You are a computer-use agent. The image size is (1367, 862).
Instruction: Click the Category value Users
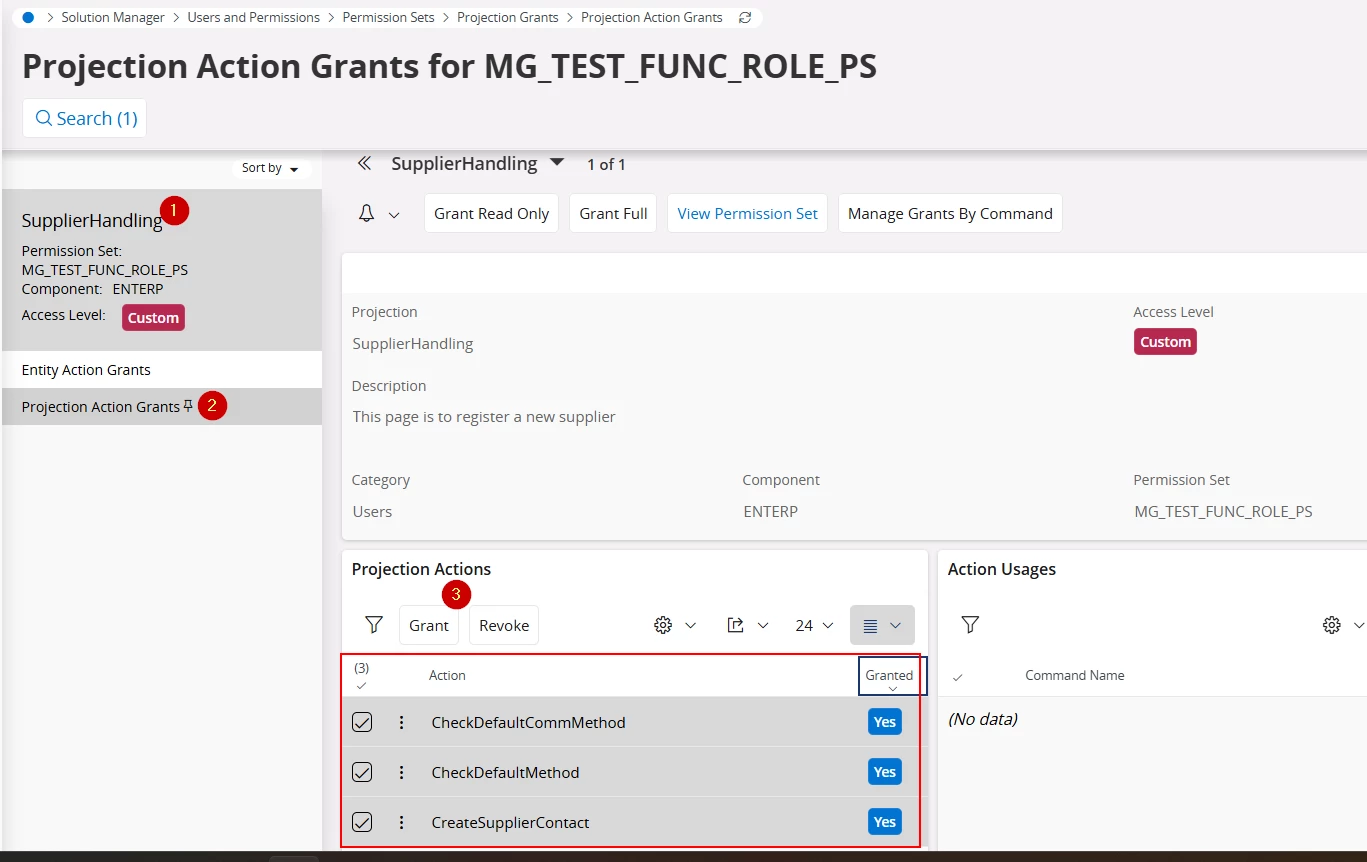pyautogui.click(x=372, y=512)
